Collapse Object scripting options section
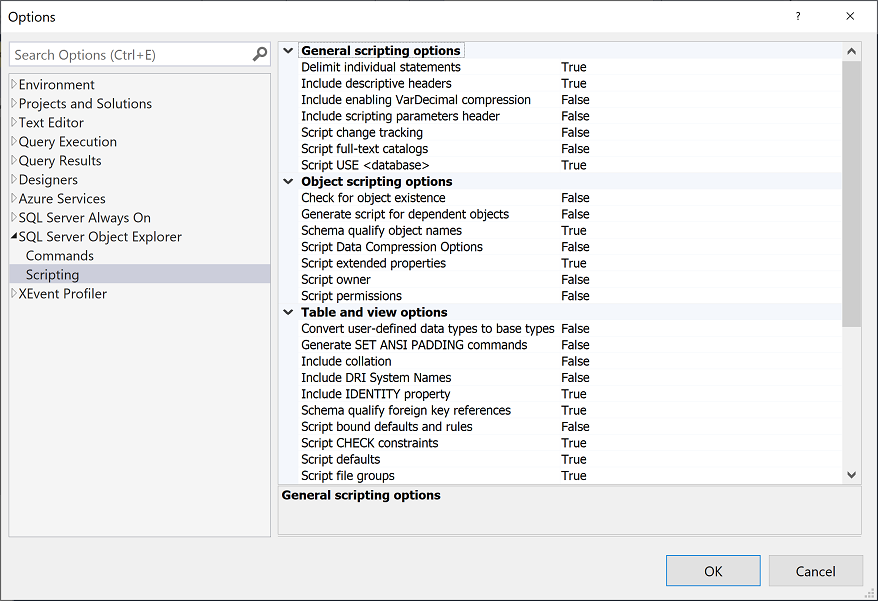This screenshot has height=601, width=878. (x=288, y=181)
